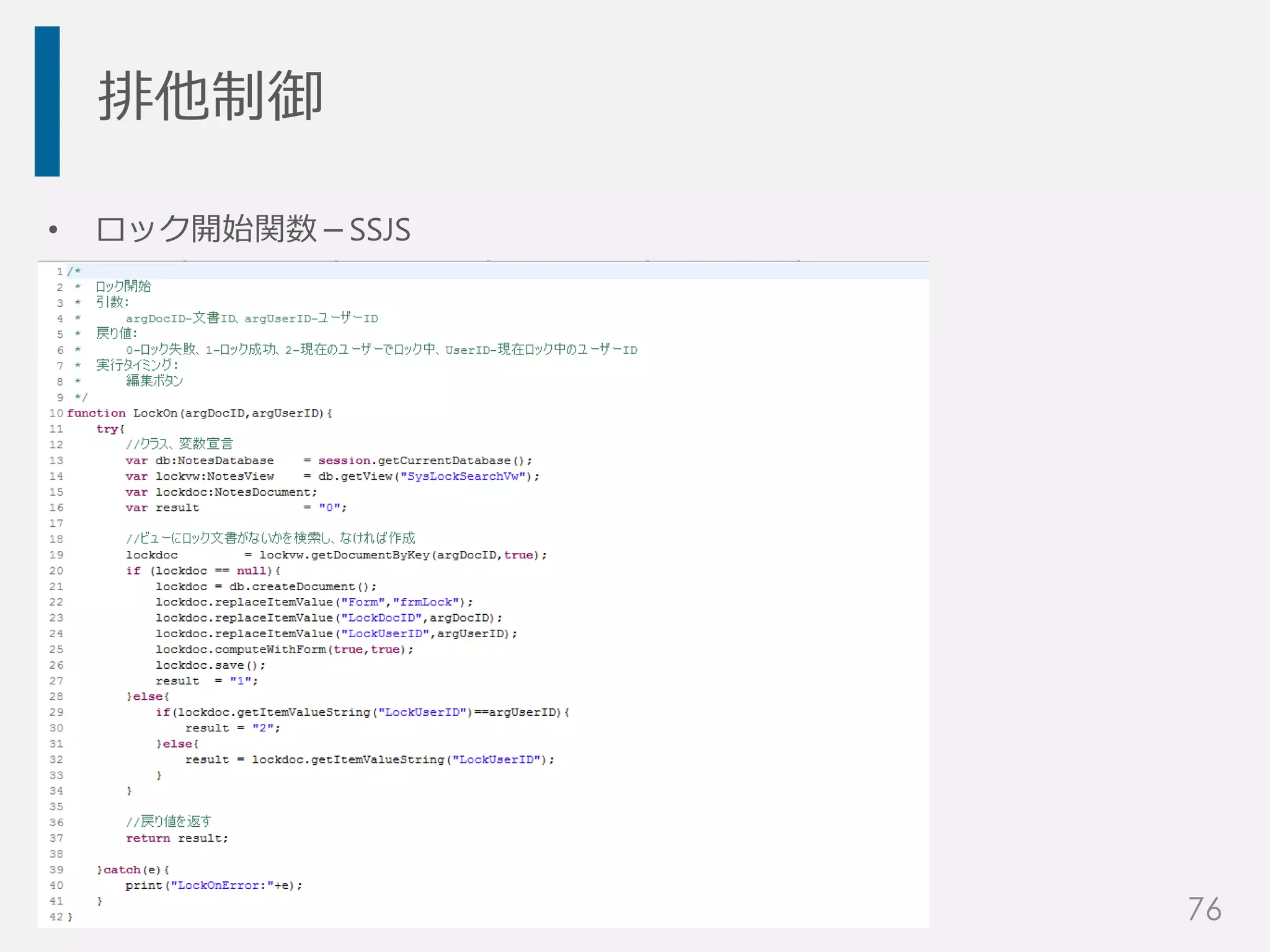Click the result = "1"; line
The width and height of the screenshot is (1270, 952).
pyautogui.click(x=207, y=681)
